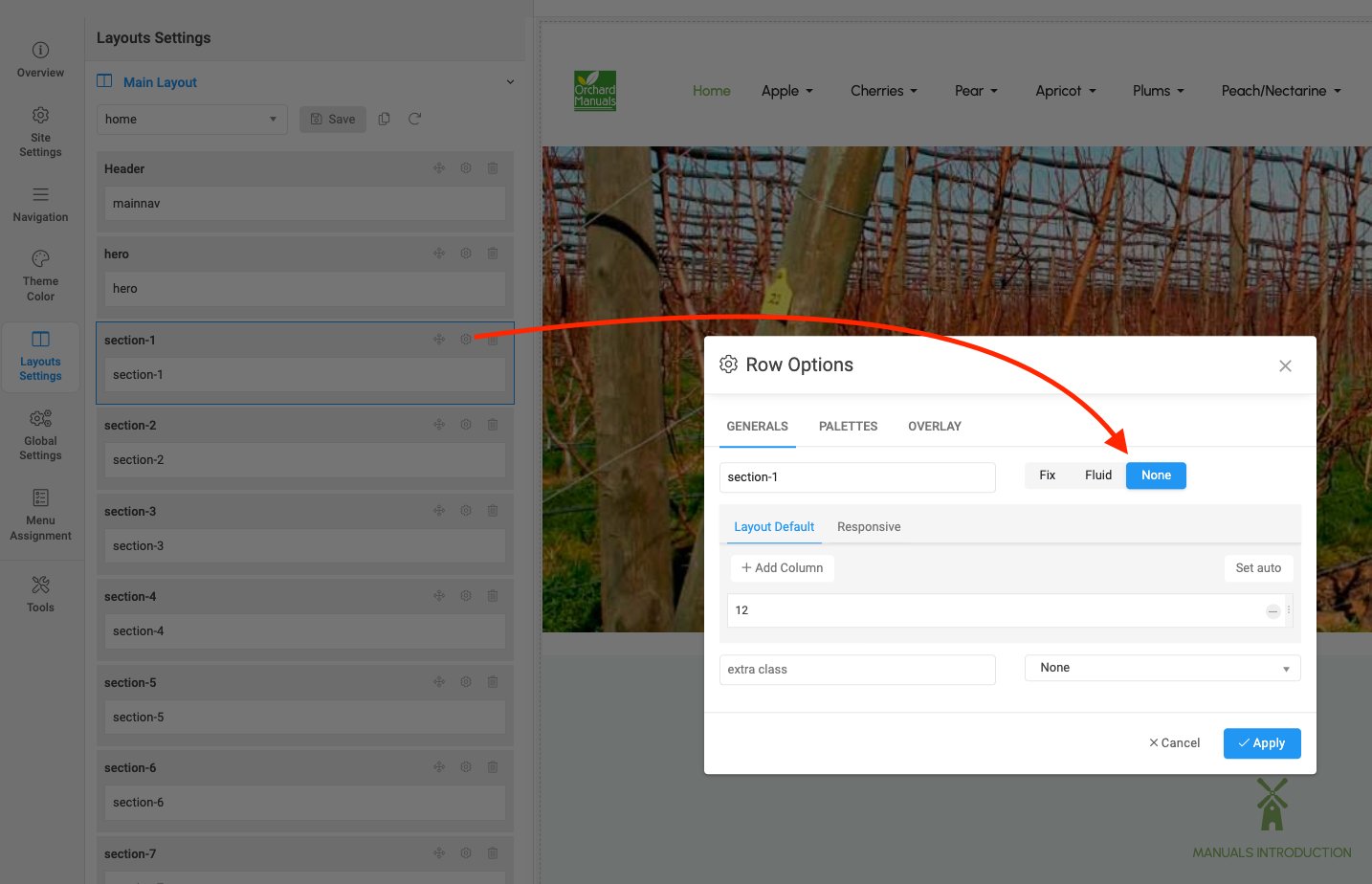Click the extra class input field
The width and height of the screenshot is (1372, 884).
(x=856, y=670)
